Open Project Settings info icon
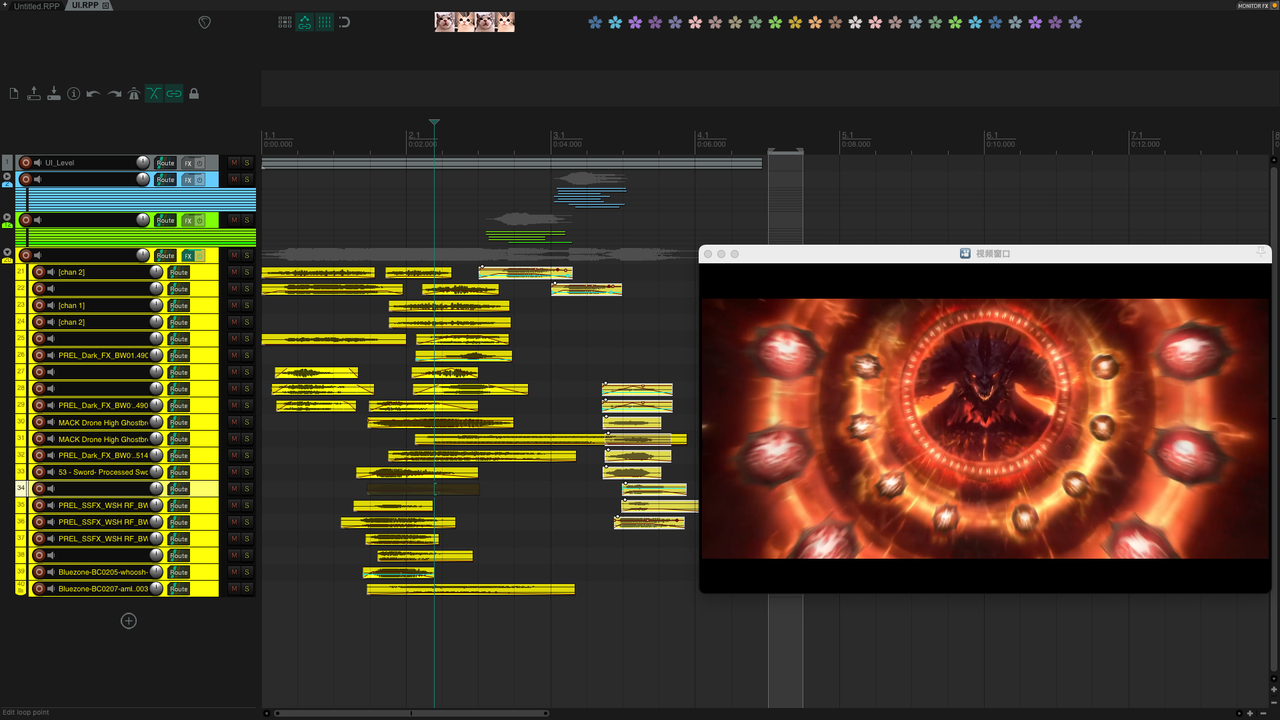This screenshot has width=1280, height=720. 73,94
